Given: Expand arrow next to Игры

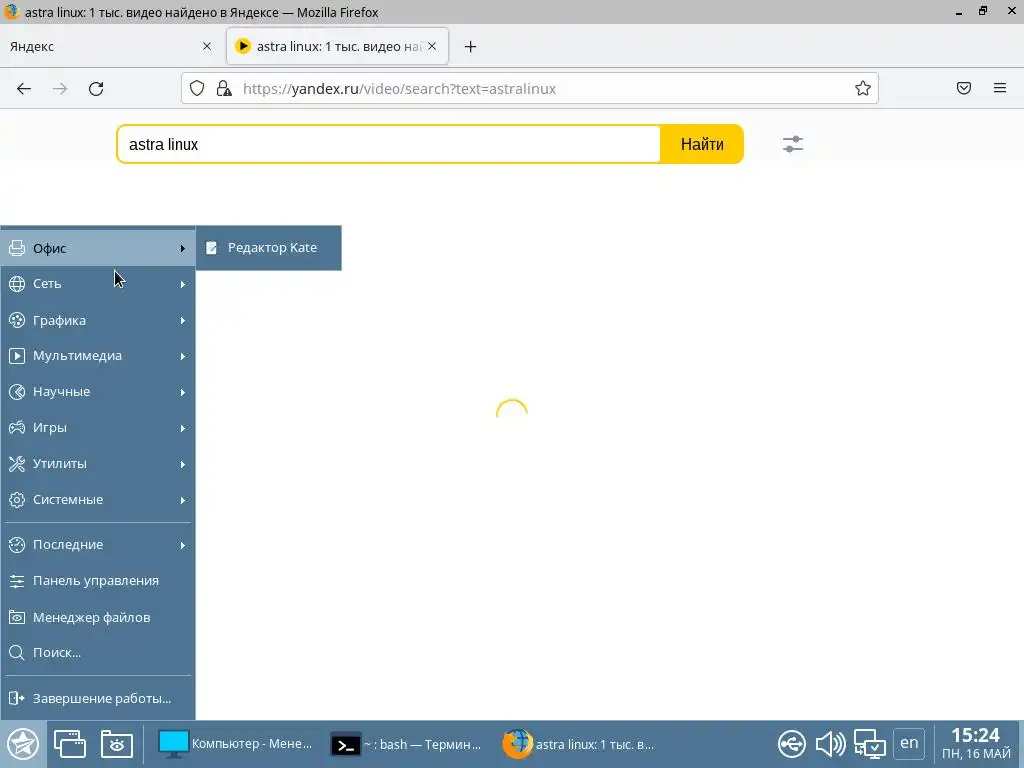Looking at the screenshot, I should (183, 428).
